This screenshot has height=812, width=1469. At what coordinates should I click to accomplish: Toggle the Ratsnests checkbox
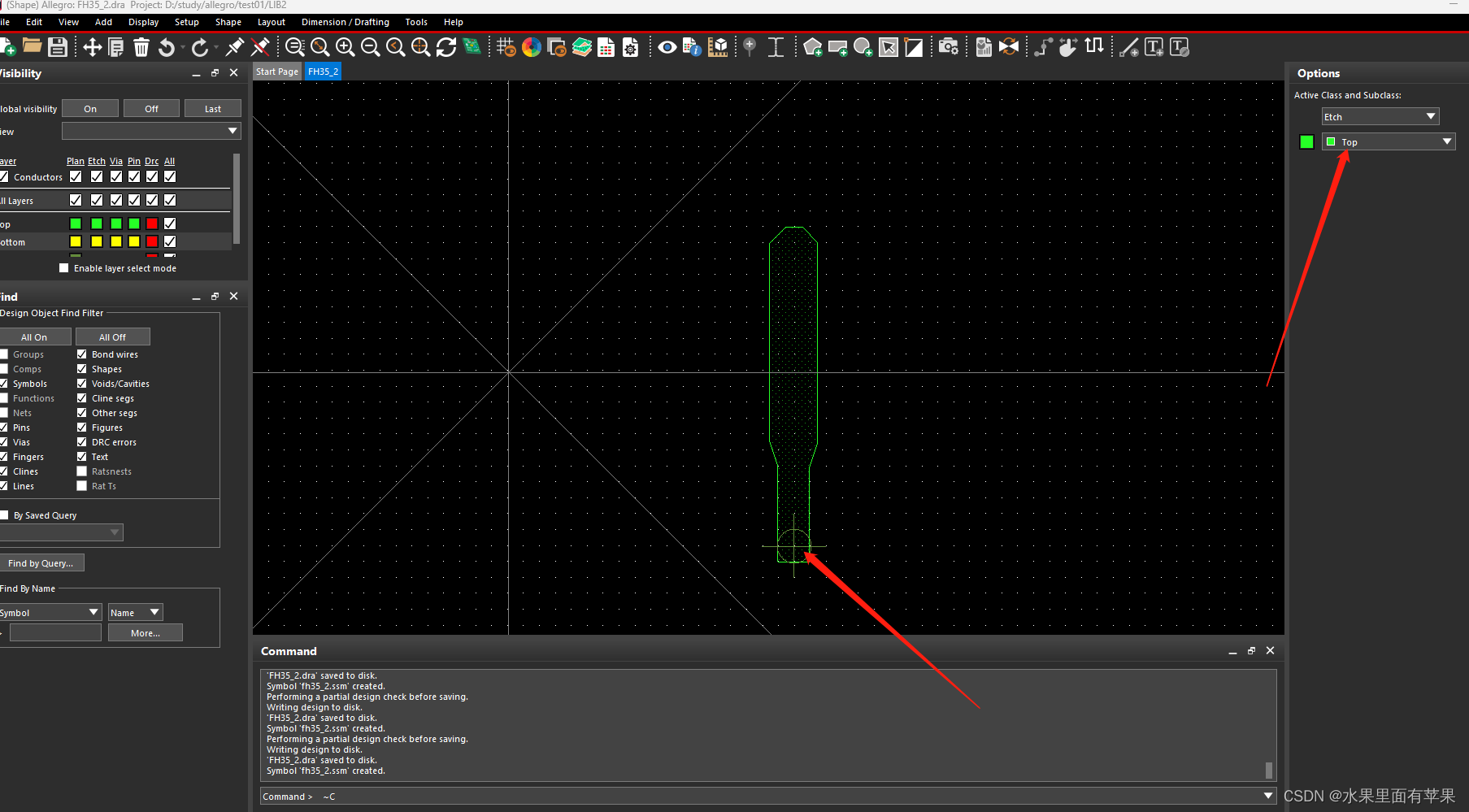click(82, 471)
